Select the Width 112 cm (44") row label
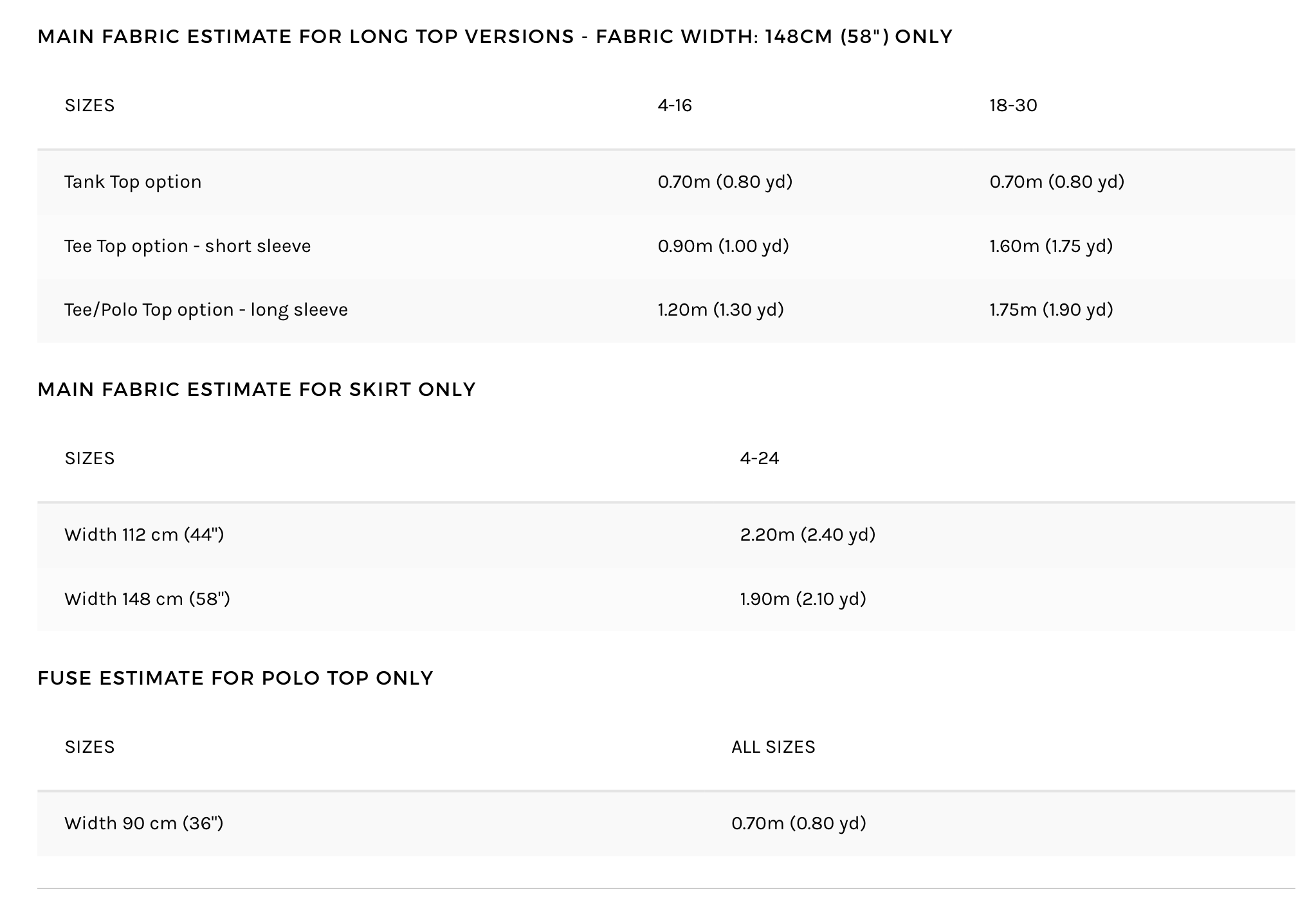 tap(144, 535)
